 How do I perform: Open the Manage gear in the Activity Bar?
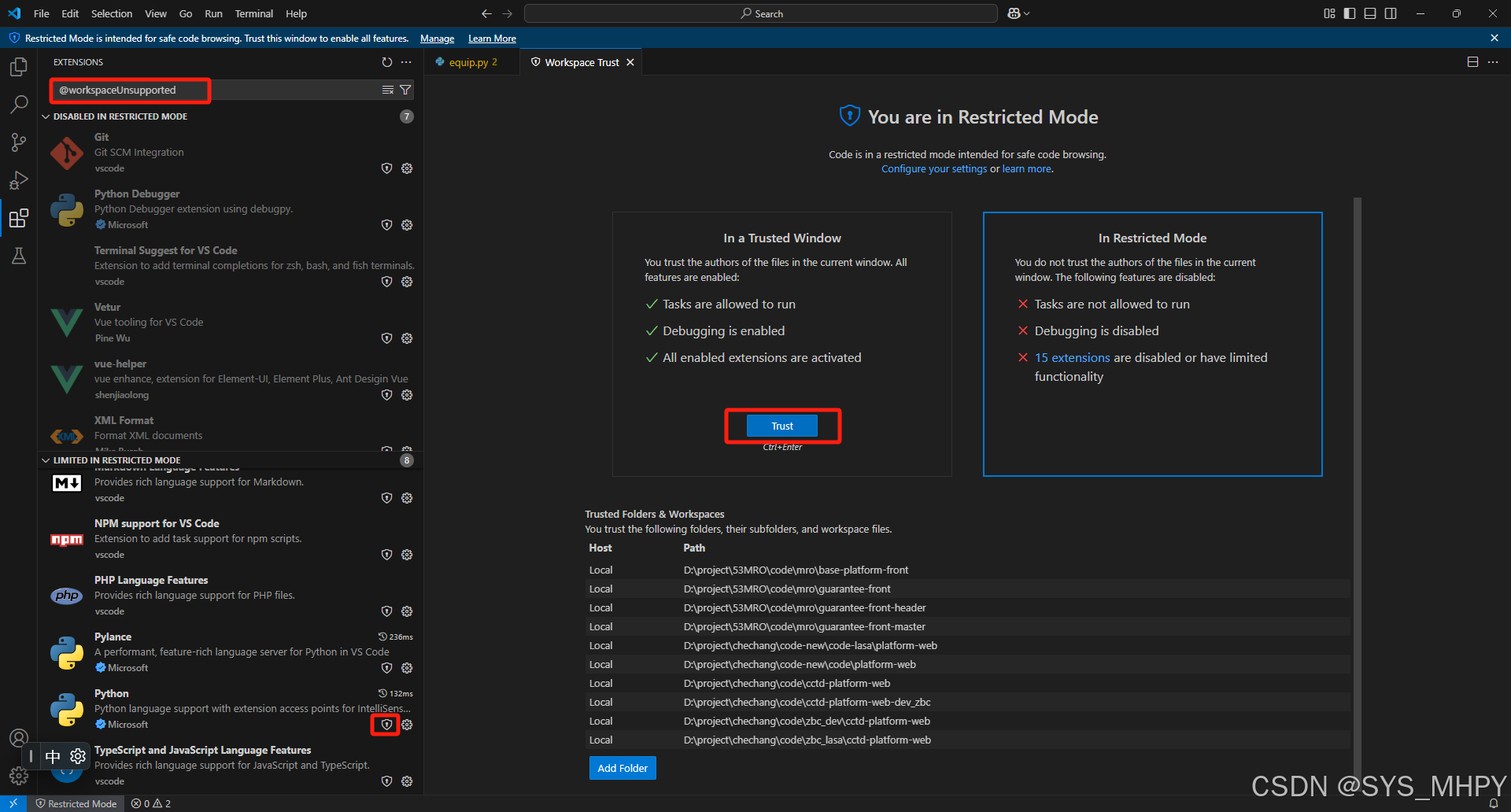click(x=19, y=776)
